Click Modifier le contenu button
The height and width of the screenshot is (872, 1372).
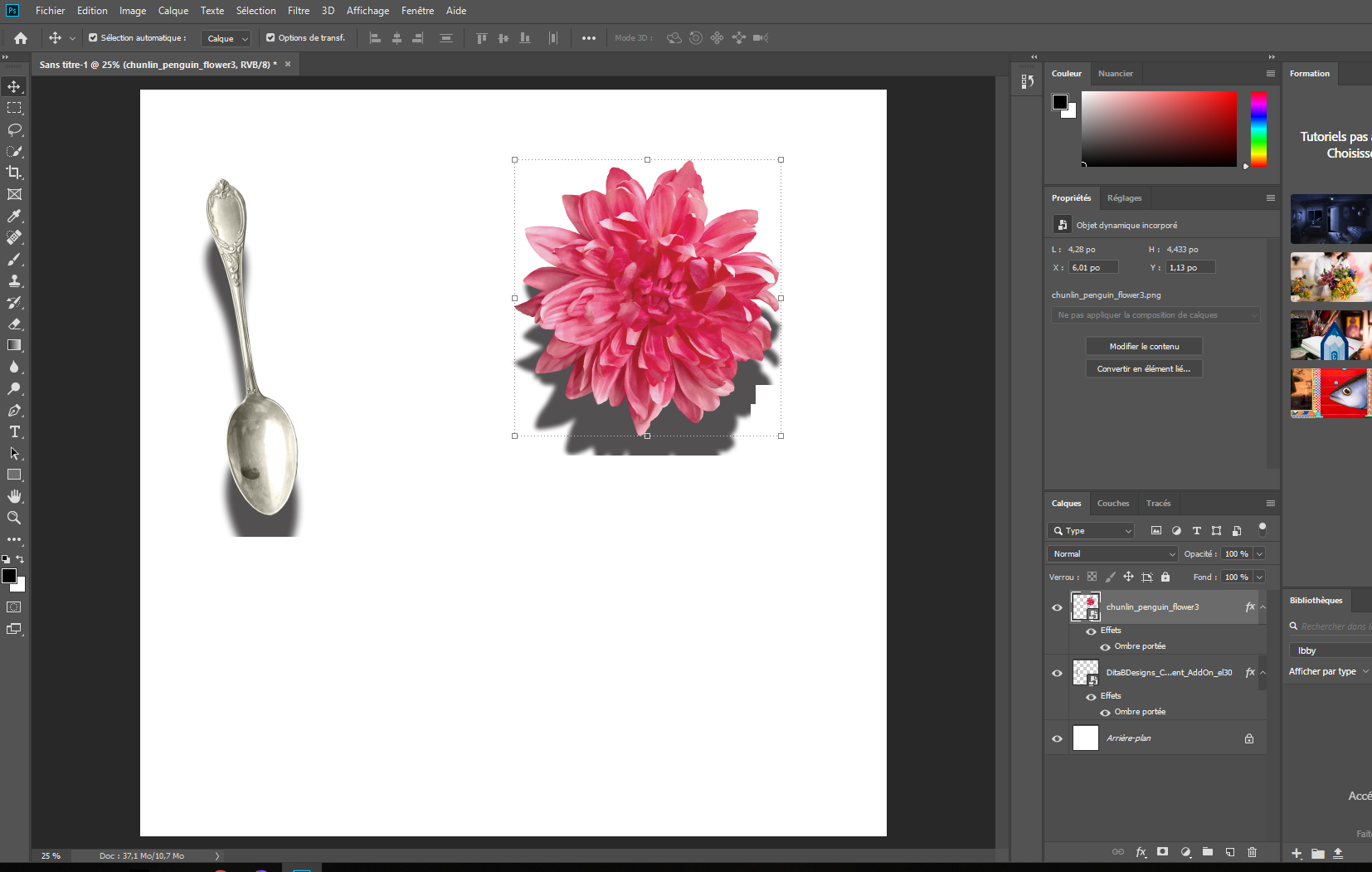(1144, 347)
